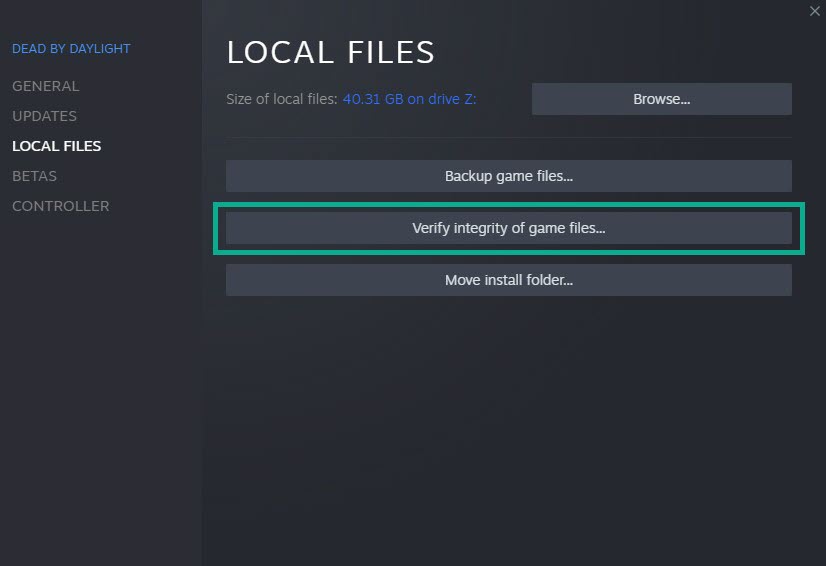Select the Local Files tab

point(56,146)
